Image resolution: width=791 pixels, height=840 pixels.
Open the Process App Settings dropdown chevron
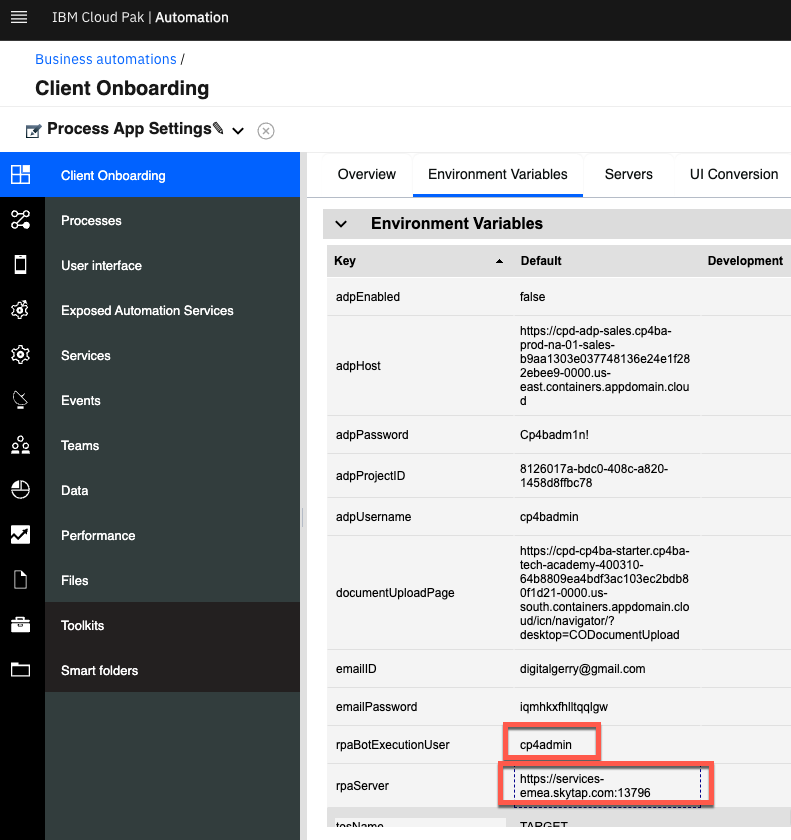tap(238, 131)
